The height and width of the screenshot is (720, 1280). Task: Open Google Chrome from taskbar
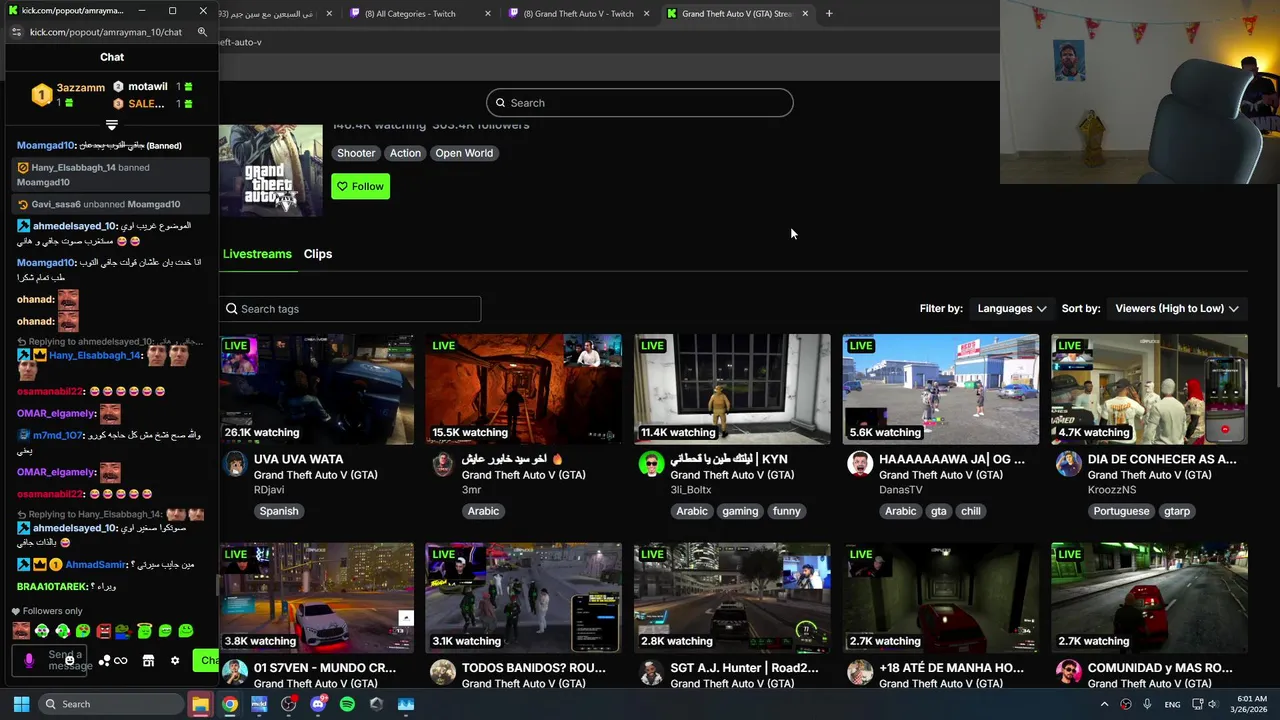230,704
